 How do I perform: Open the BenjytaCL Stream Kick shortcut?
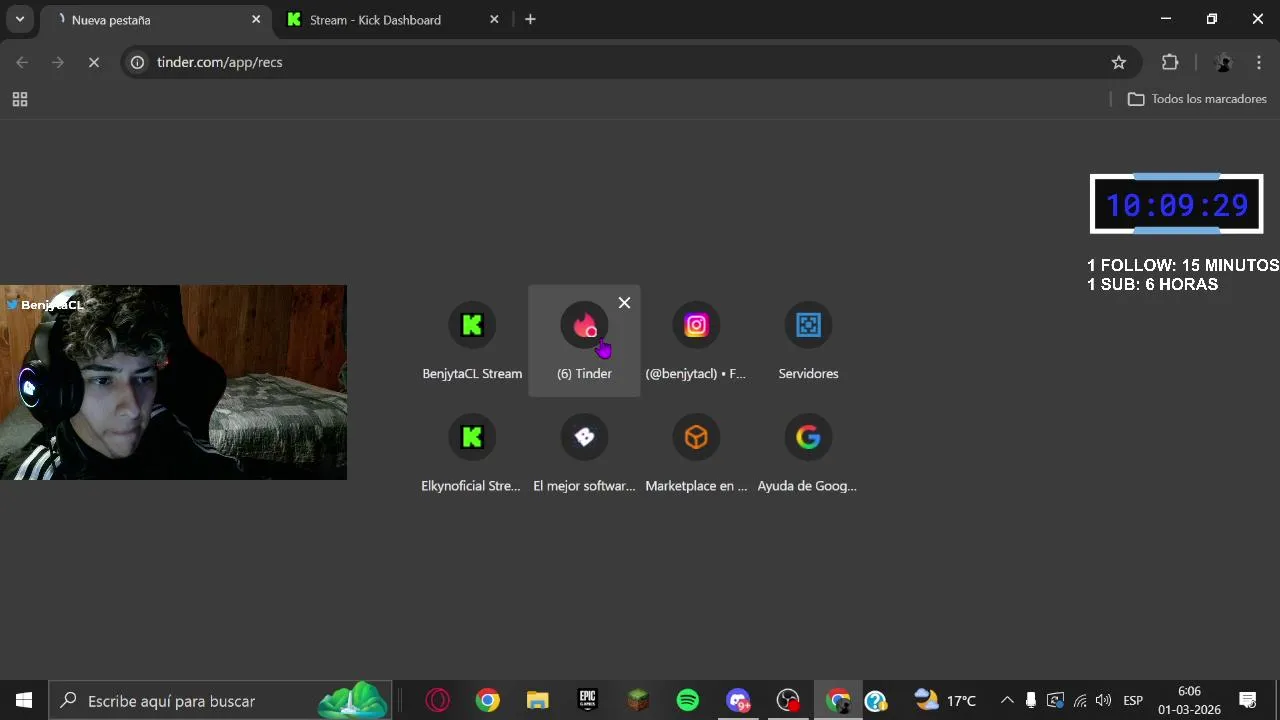pos(472,341)
